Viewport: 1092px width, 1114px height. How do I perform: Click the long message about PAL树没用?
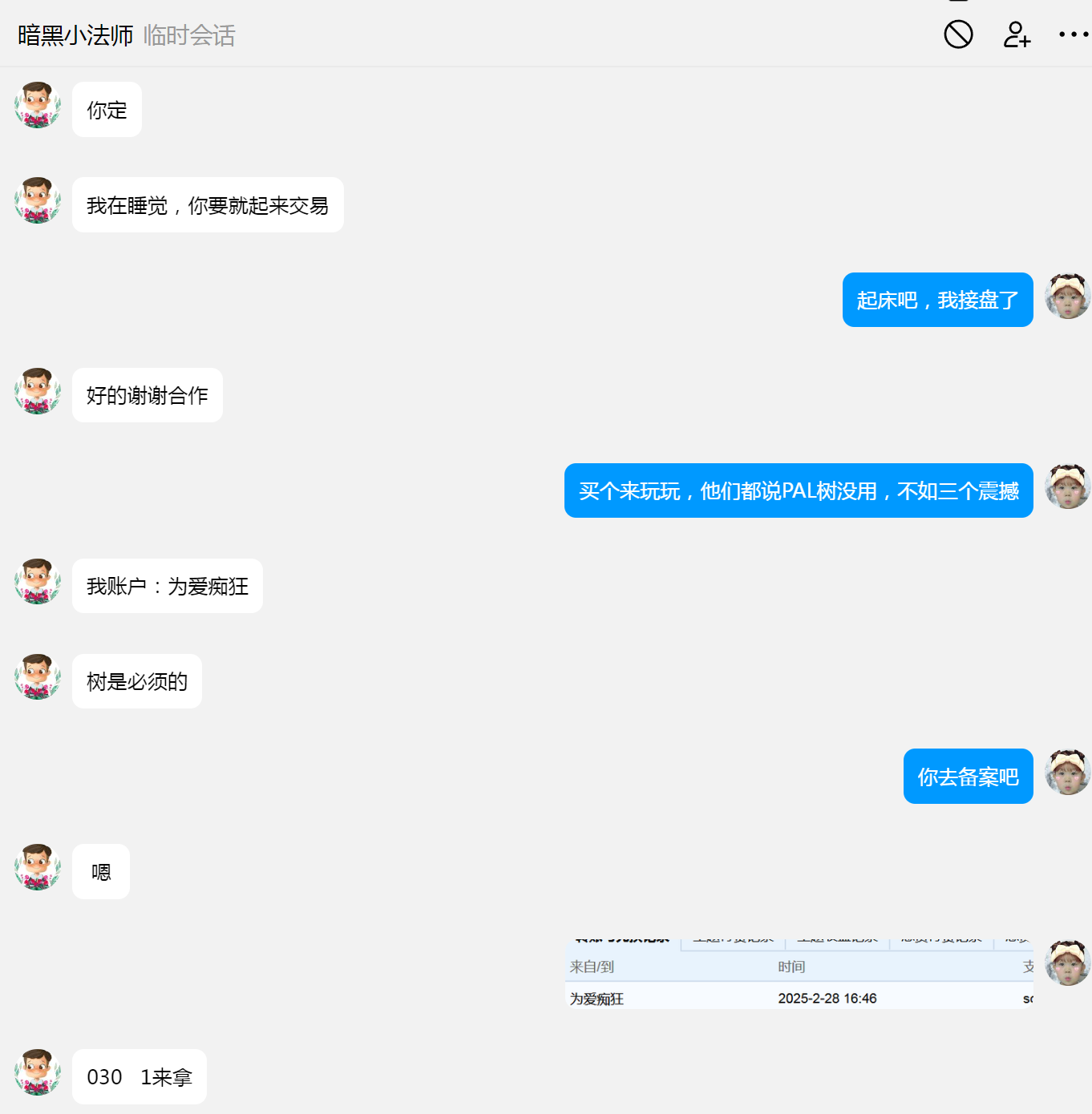click(x=799, y=490)
